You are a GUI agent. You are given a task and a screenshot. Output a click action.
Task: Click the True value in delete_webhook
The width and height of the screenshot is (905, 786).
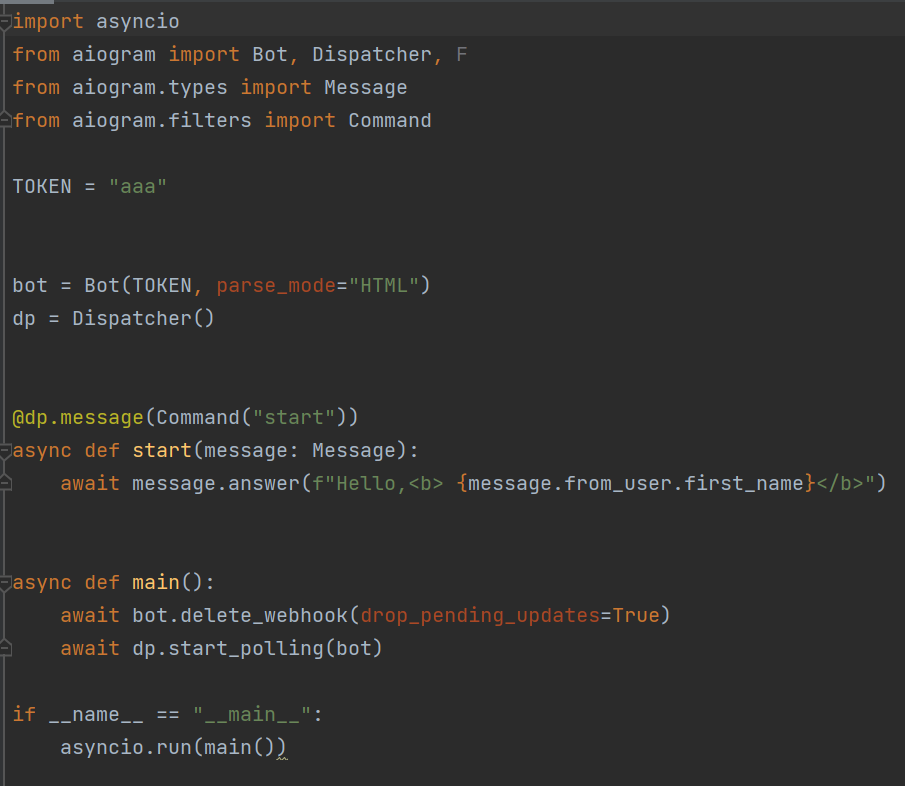(x=636, y=616)
